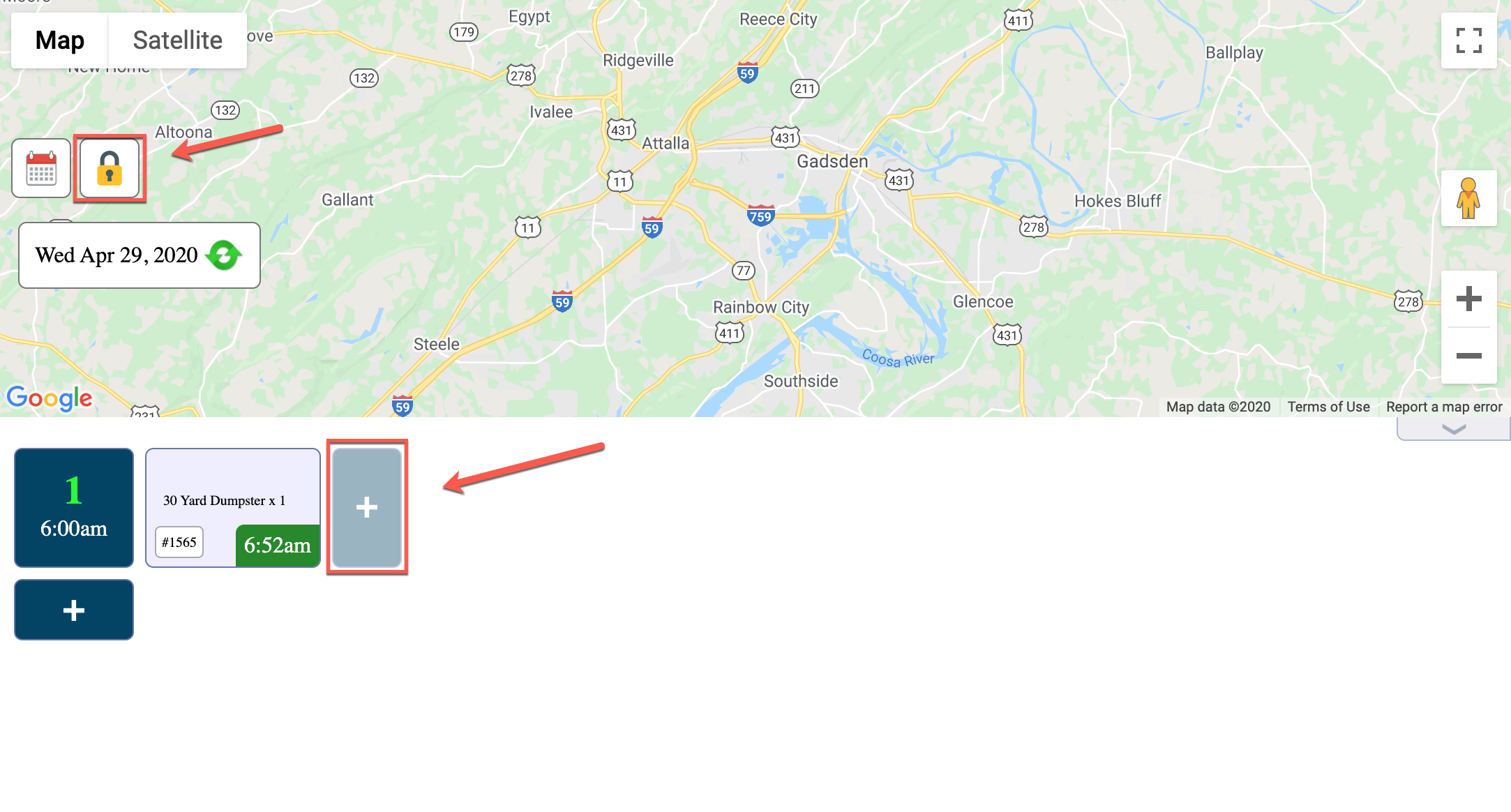Viewport: 1511px width, 812px height.
Task: Switch to Satellite map view
Action: click(177, 40)
